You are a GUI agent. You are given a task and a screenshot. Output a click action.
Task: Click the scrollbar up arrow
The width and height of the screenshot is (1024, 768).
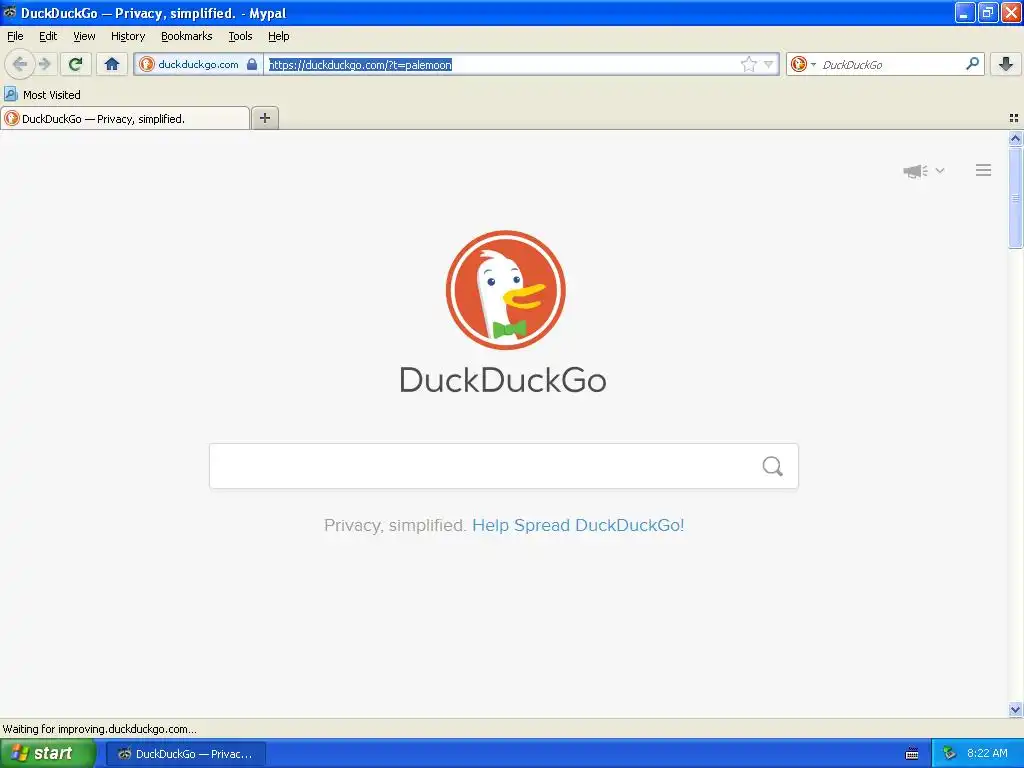(1015, 138)
